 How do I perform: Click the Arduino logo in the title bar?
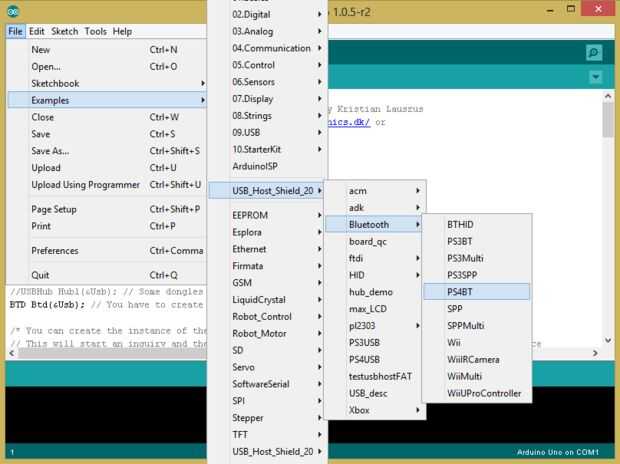[x=13, y=11]
